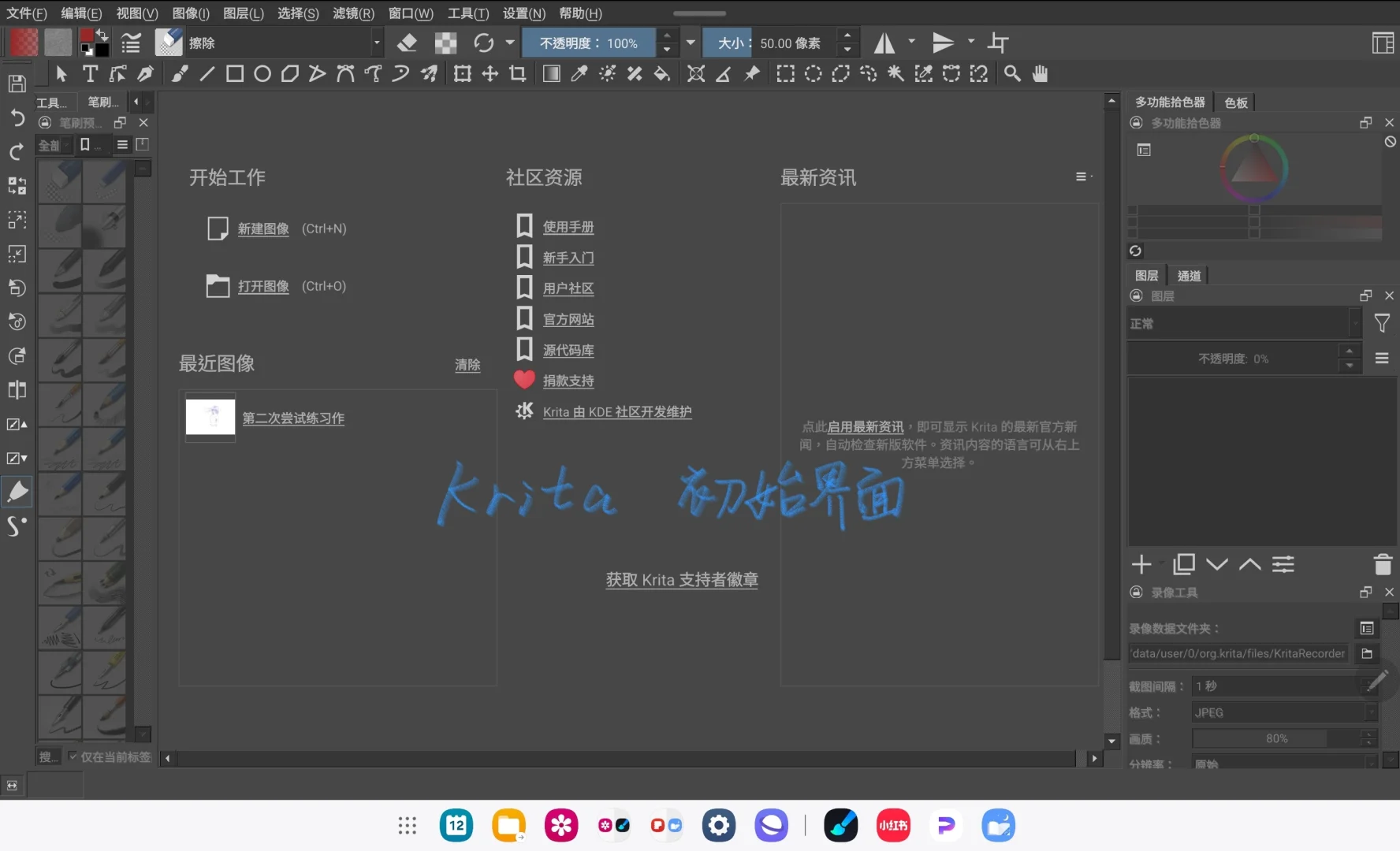Select the Pan hand tool
The height and width of the screenshot is (851, 1400).
pyautogui.click(x=1041, y=74)
